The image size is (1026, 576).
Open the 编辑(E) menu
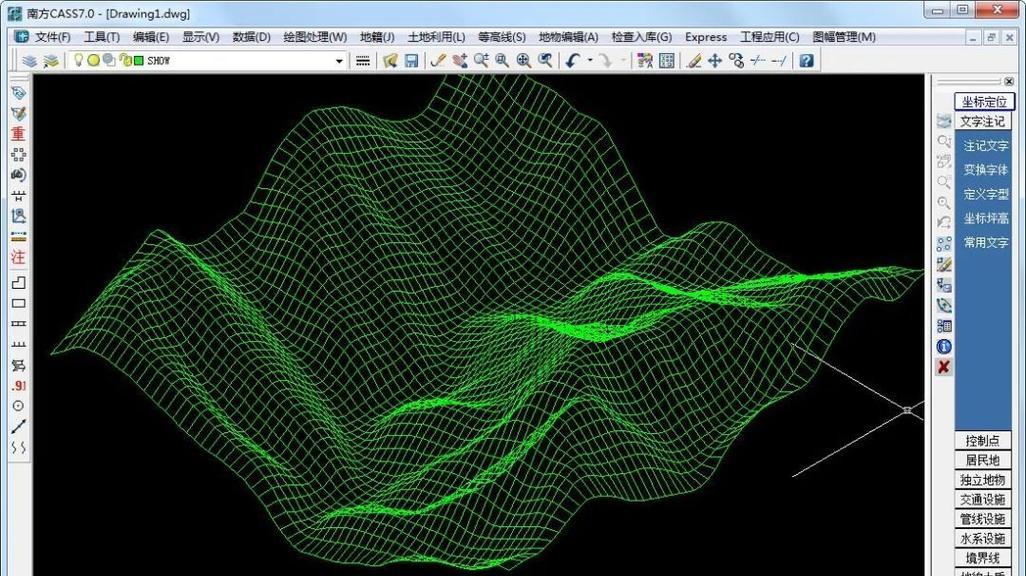coord(150,37)
